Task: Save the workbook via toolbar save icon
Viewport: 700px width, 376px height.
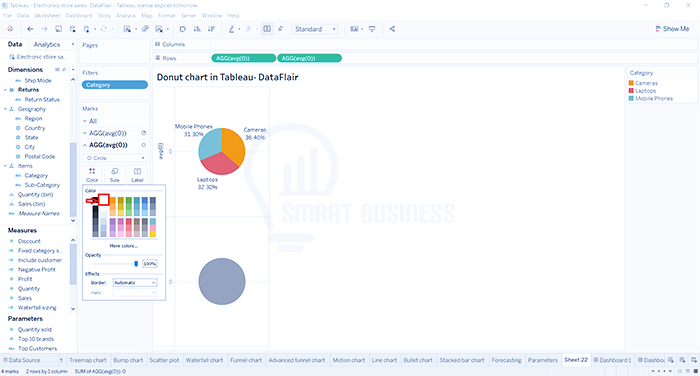Action: pos(58,29)
